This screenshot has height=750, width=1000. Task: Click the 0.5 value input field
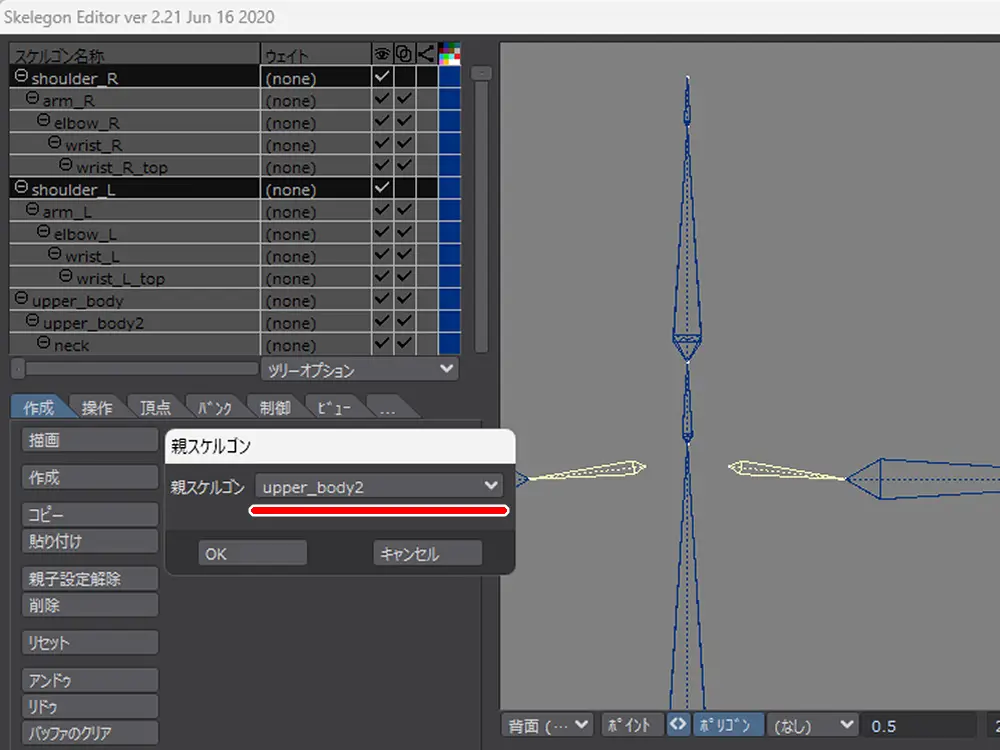(x=920, y=725)
